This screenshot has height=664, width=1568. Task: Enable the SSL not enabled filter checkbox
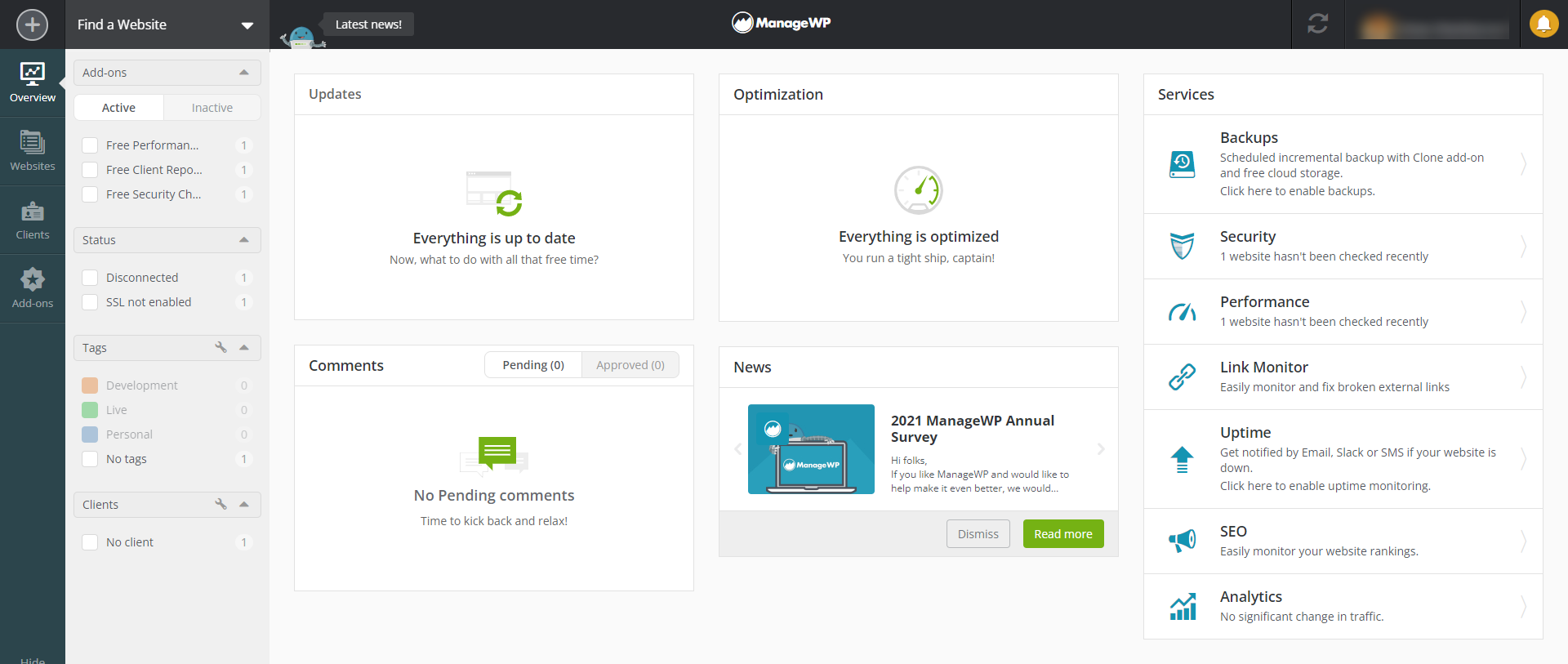(90, 302)
